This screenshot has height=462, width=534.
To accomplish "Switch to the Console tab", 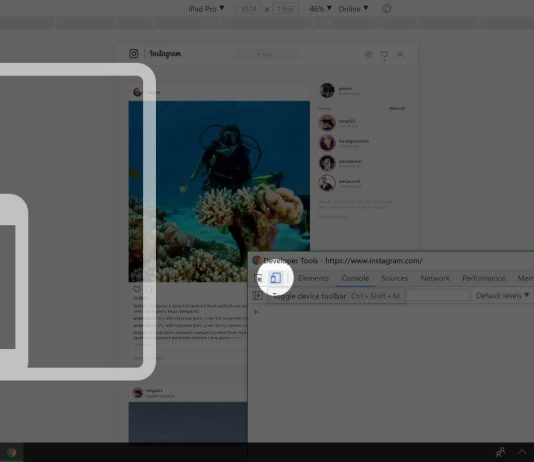I will coord(355,278).
